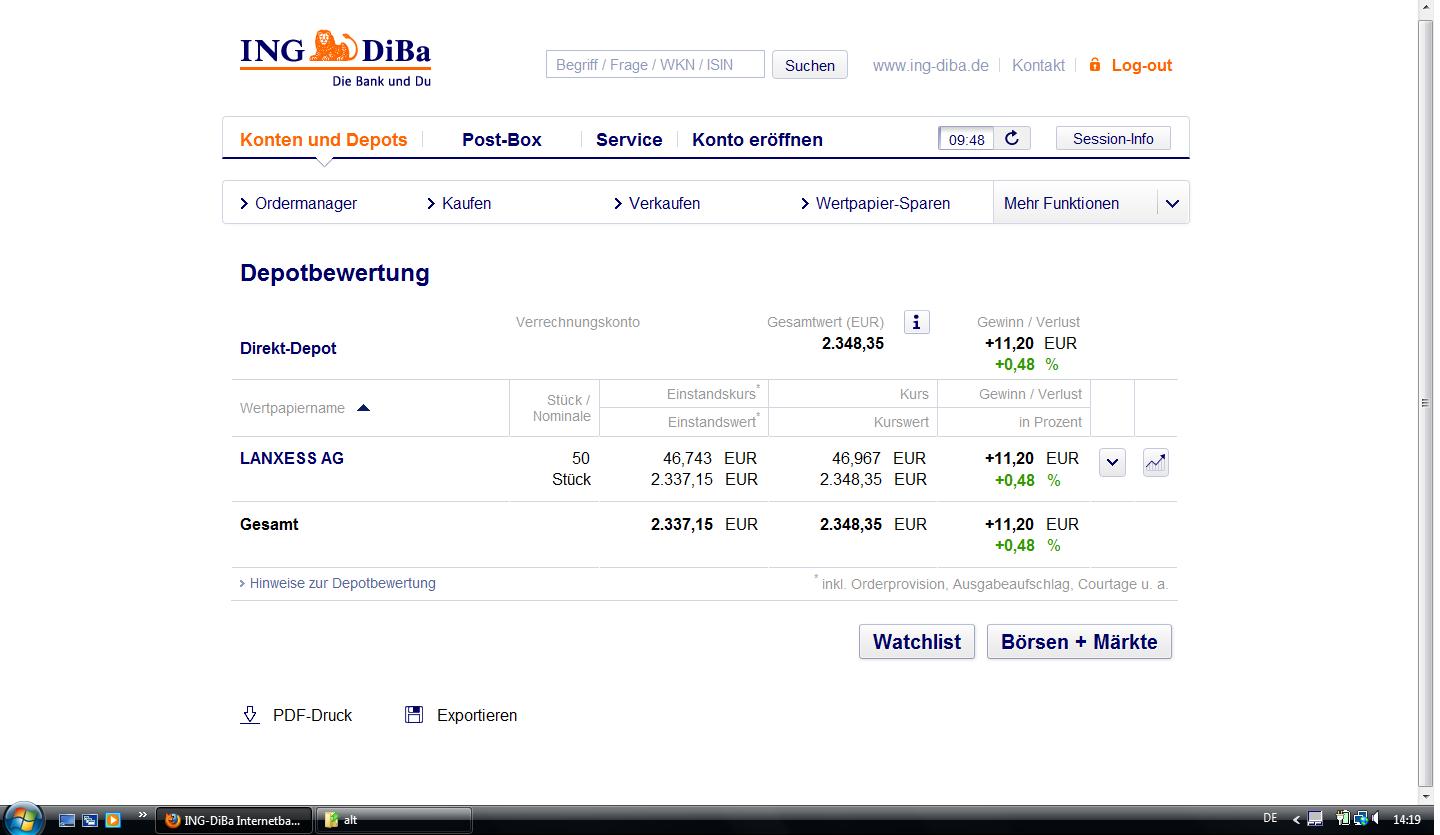Click Show Desktop quick launch icon
Viewport: 1440px width, 835px height.
point(67,820)
